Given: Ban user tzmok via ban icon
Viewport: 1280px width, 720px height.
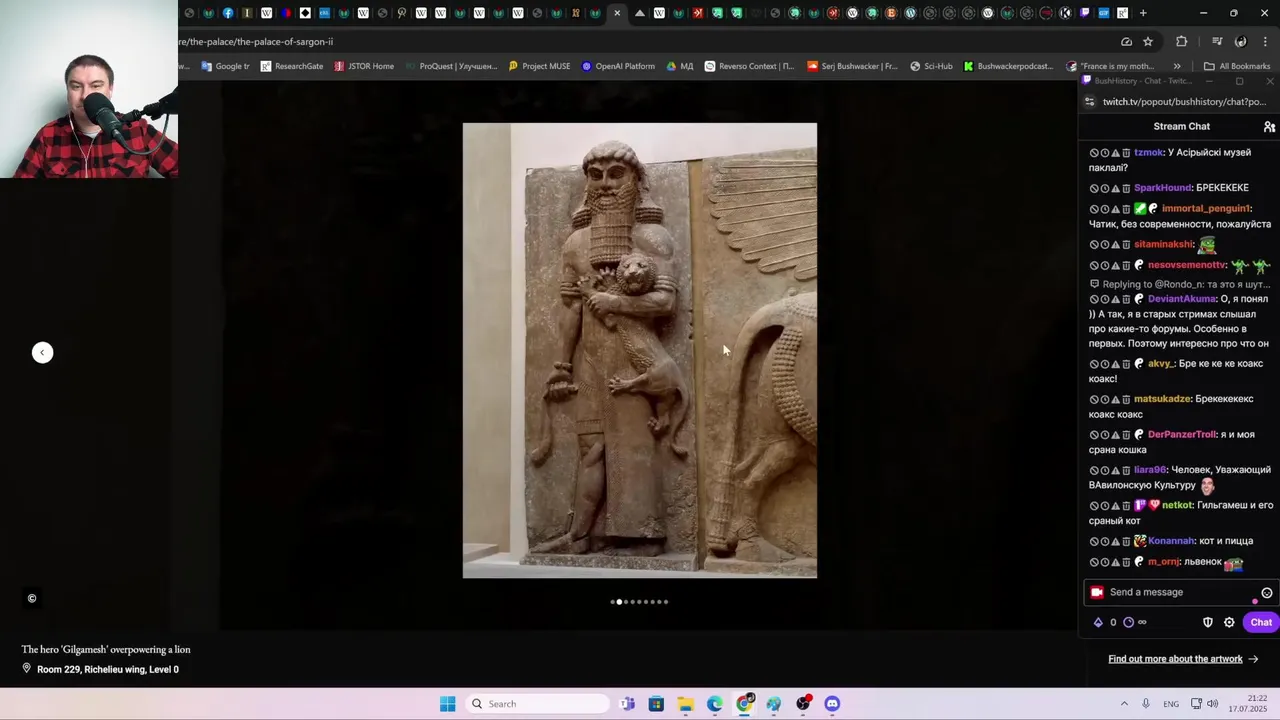Looking at the screenshot, I should (1094, 153).
